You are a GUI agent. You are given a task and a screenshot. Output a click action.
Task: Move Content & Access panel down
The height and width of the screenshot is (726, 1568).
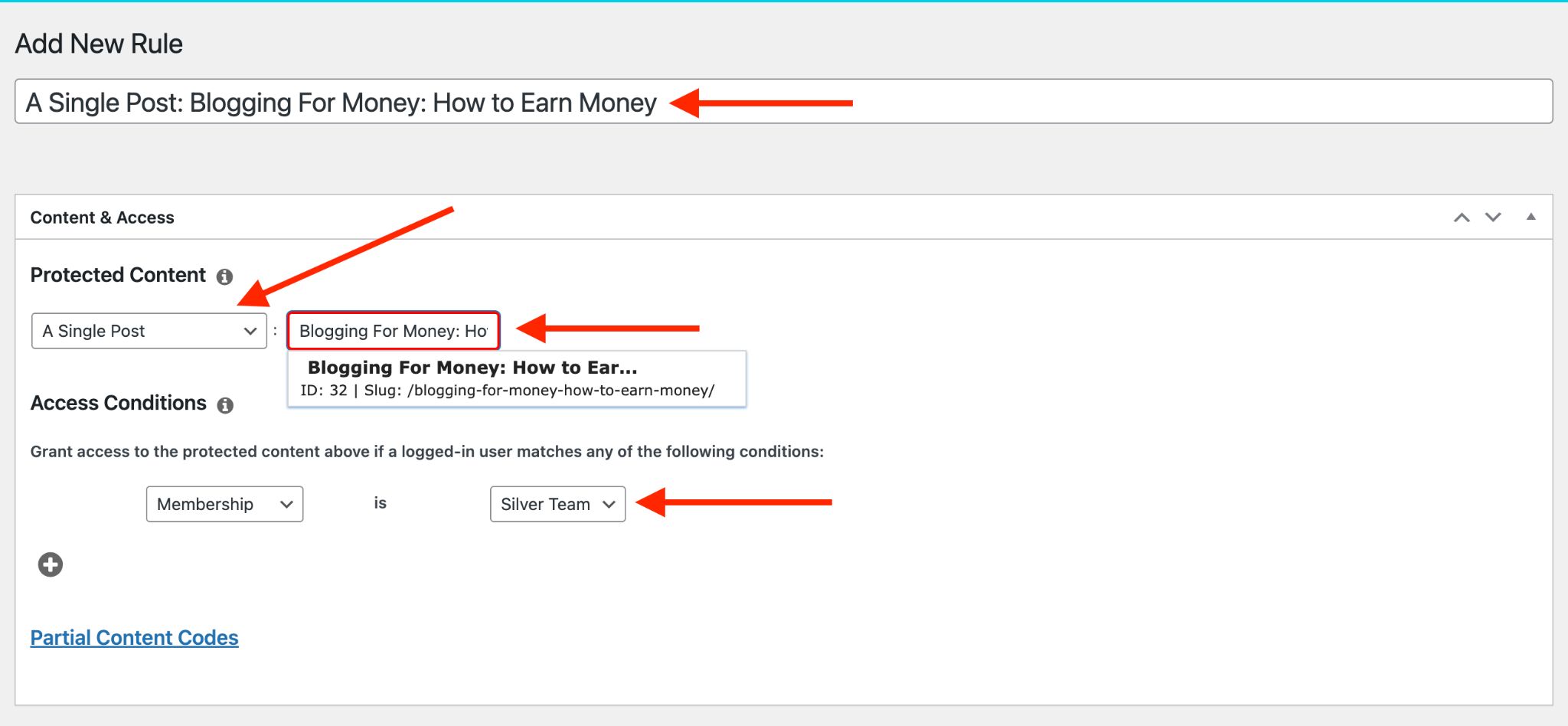click(1493, 217)
